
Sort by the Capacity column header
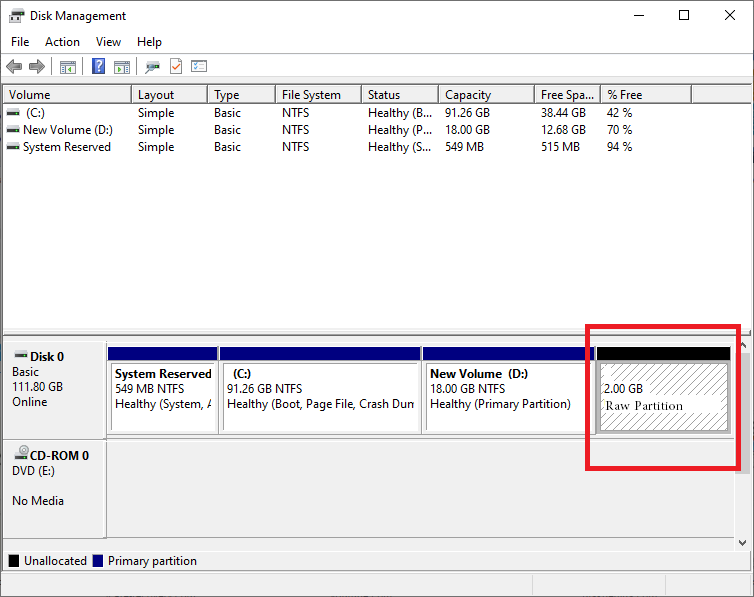487,95
